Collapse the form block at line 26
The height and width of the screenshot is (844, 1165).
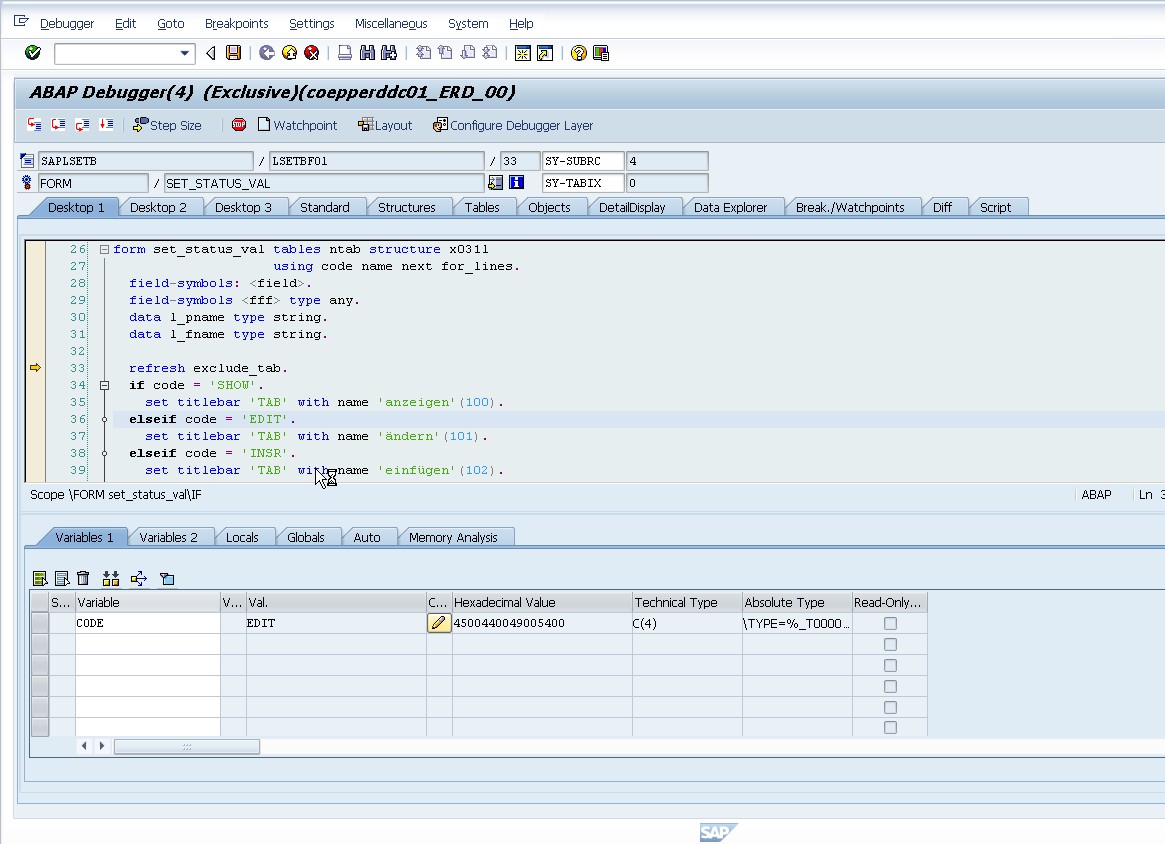[x=105, y=250]
